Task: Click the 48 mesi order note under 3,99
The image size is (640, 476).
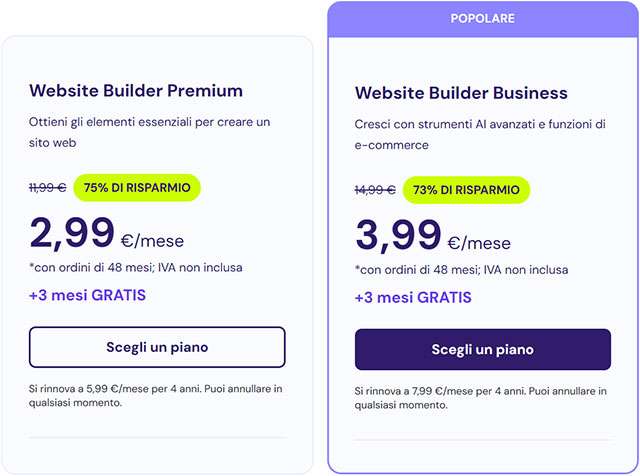Action: [x=461, y=269]
